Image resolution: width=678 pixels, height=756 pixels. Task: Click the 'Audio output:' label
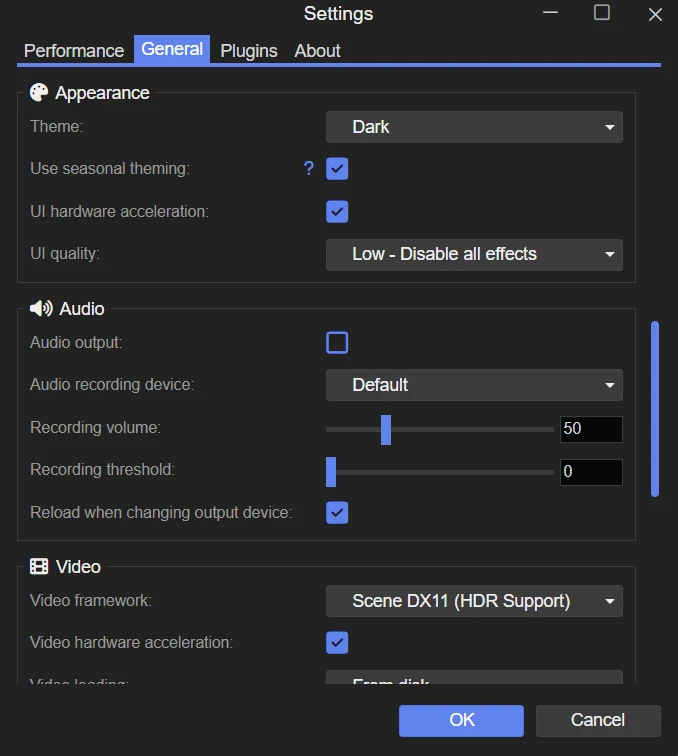(76, 342)
